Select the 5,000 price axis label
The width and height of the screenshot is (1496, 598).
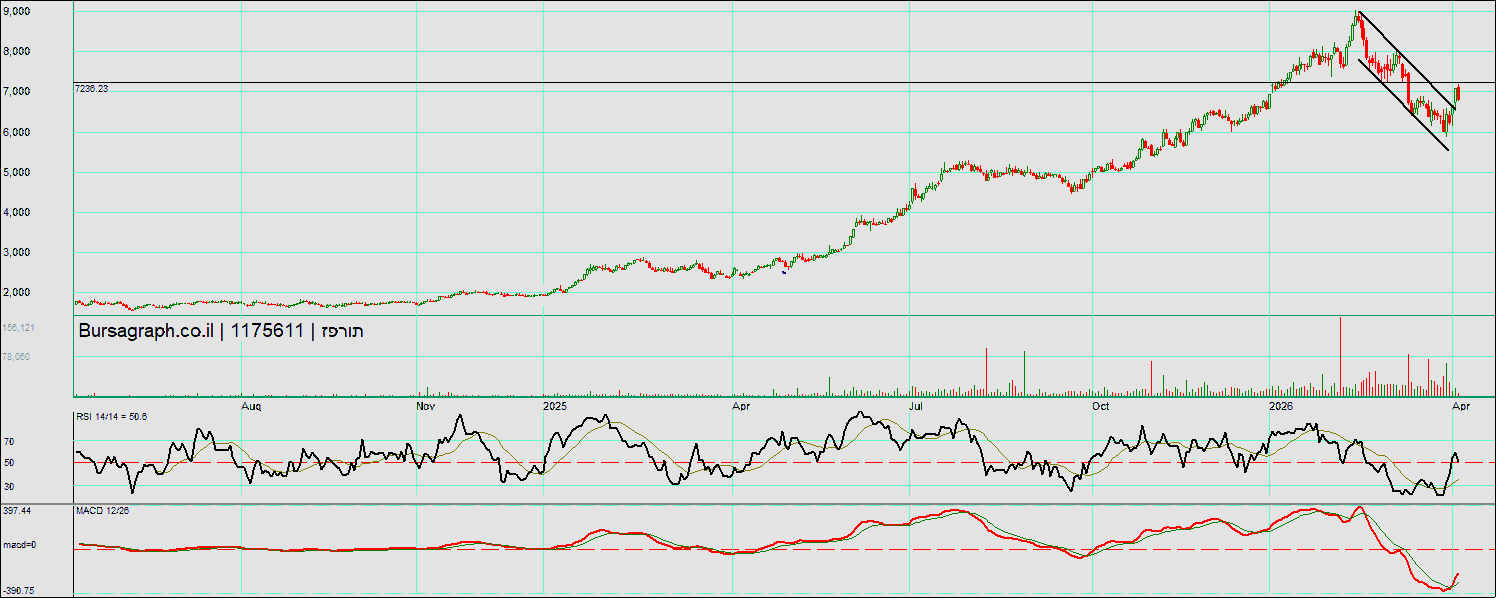tap(17, 172)
